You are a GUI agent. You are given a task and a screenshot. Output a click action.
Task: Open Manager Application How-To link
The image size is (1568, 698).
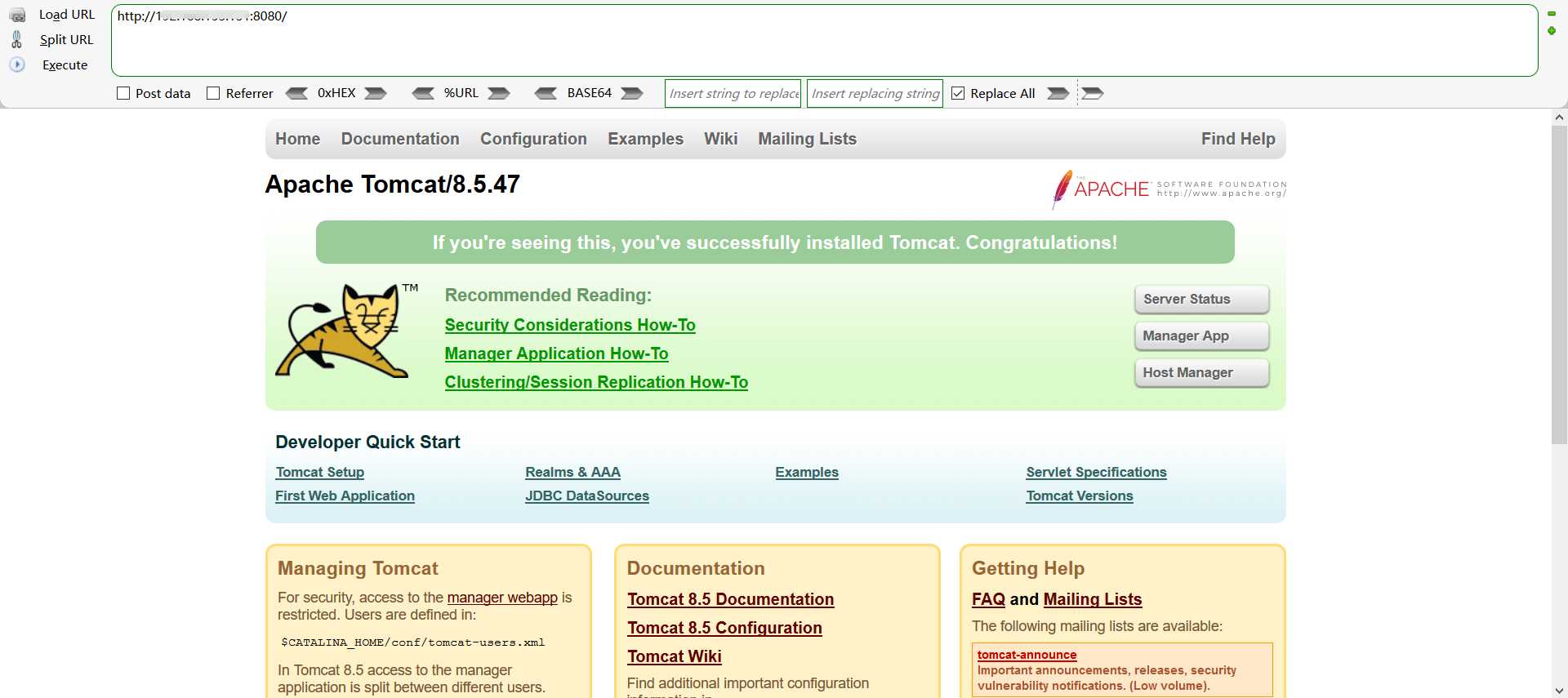(x=556, y=353)
